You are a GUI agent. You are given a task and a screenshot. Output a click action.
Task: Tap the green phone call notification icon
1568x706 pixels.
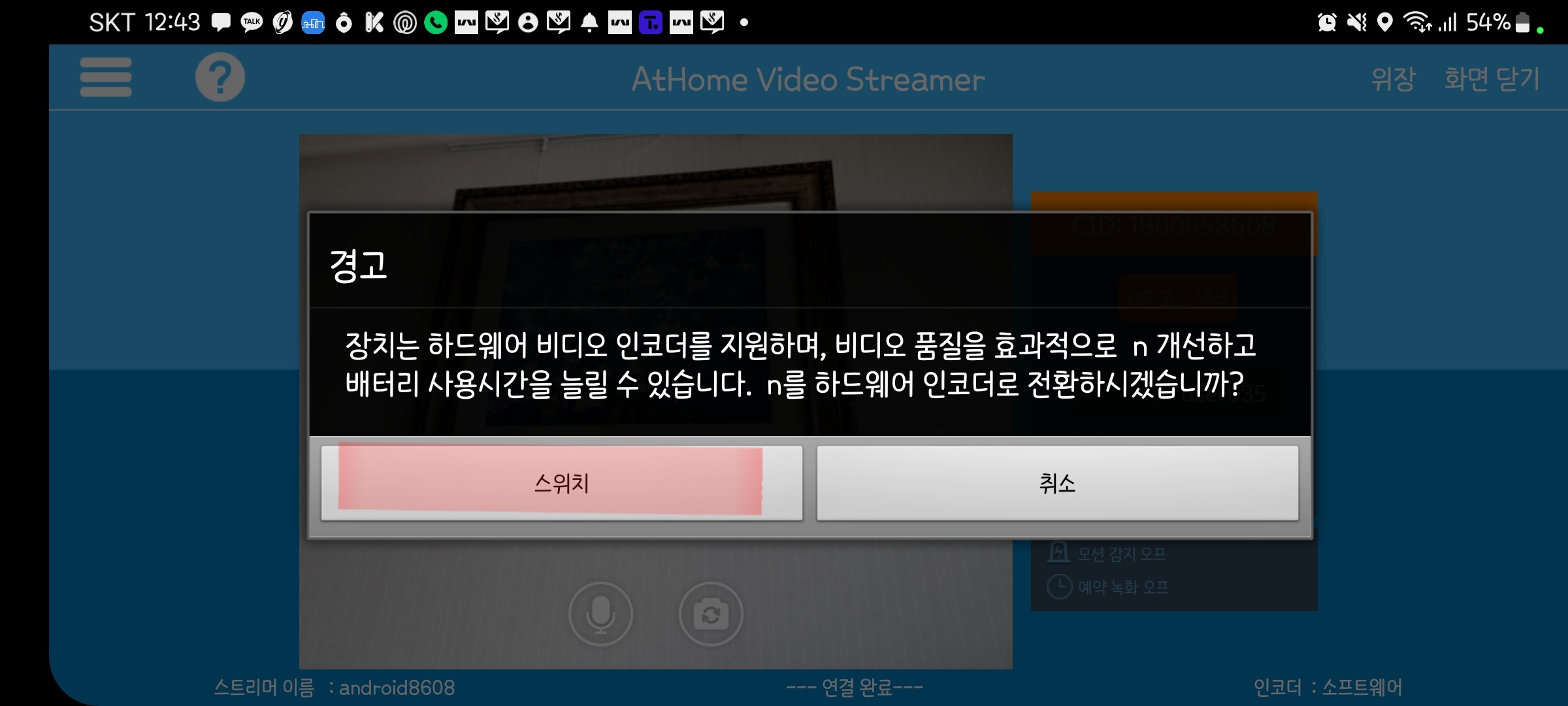(x=436, y=23)
